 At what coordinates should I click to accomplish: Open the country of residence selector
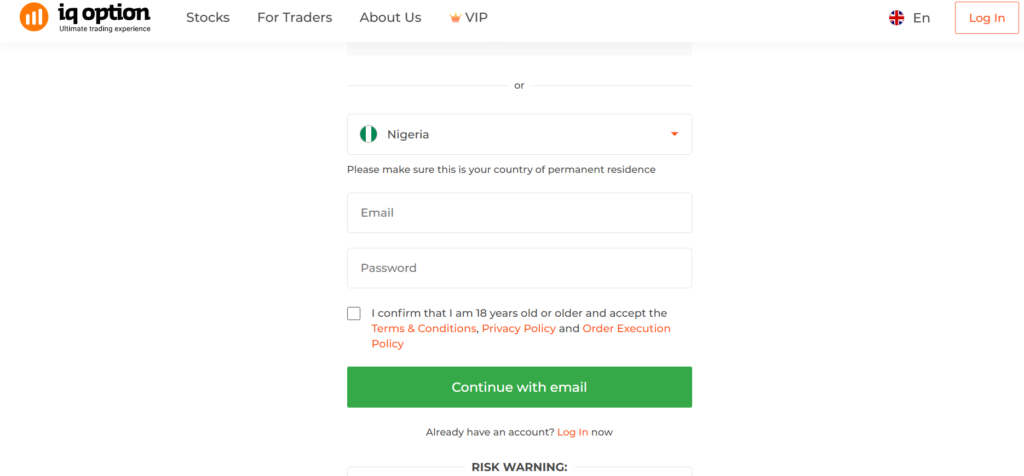coord(519,135)
